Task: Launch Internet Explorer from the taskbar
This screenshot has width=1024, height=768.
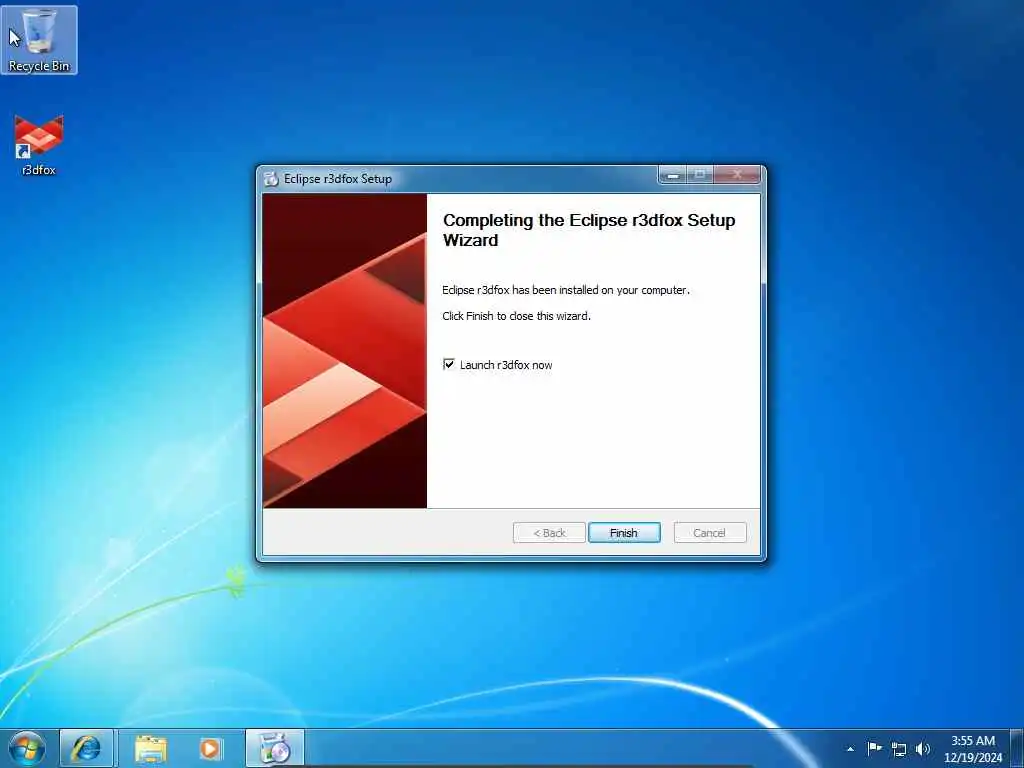Action: tap(86, 748)
